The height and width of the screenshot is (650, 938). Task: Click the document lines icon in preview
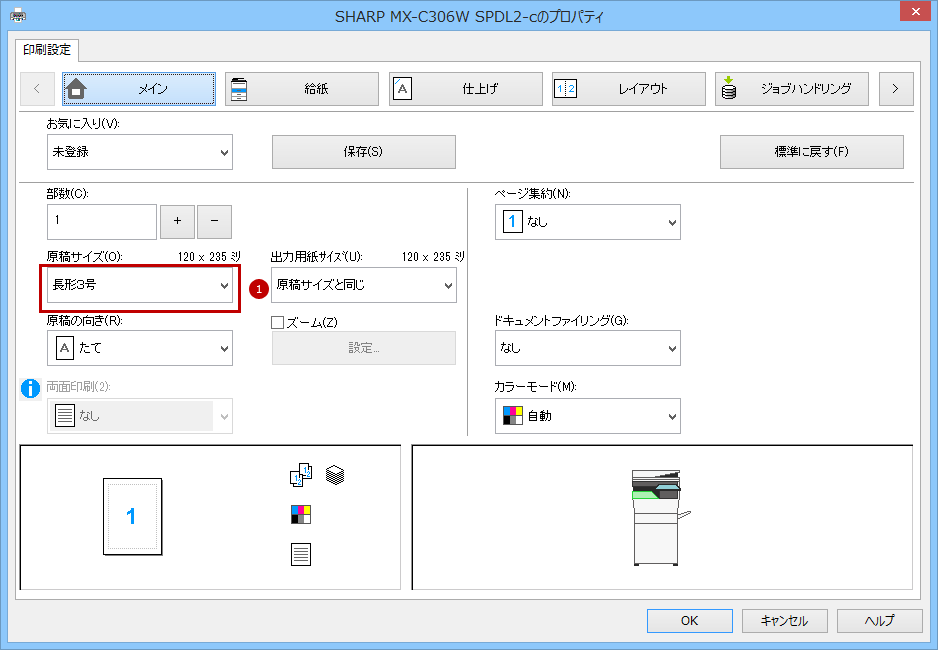tap(301, 554)
